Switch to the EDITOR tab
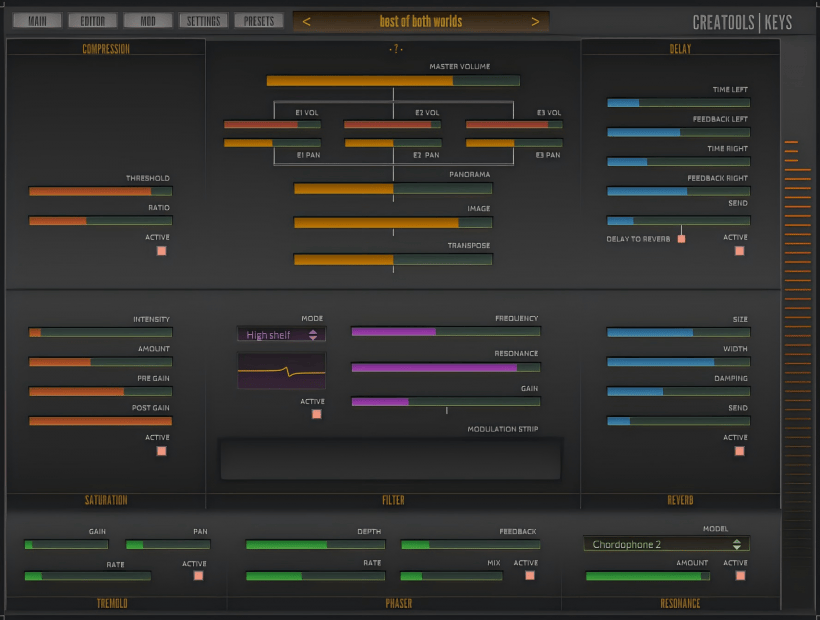Image resolution: width=820 pixels, height=620 pixels. (x=90, y=18)
